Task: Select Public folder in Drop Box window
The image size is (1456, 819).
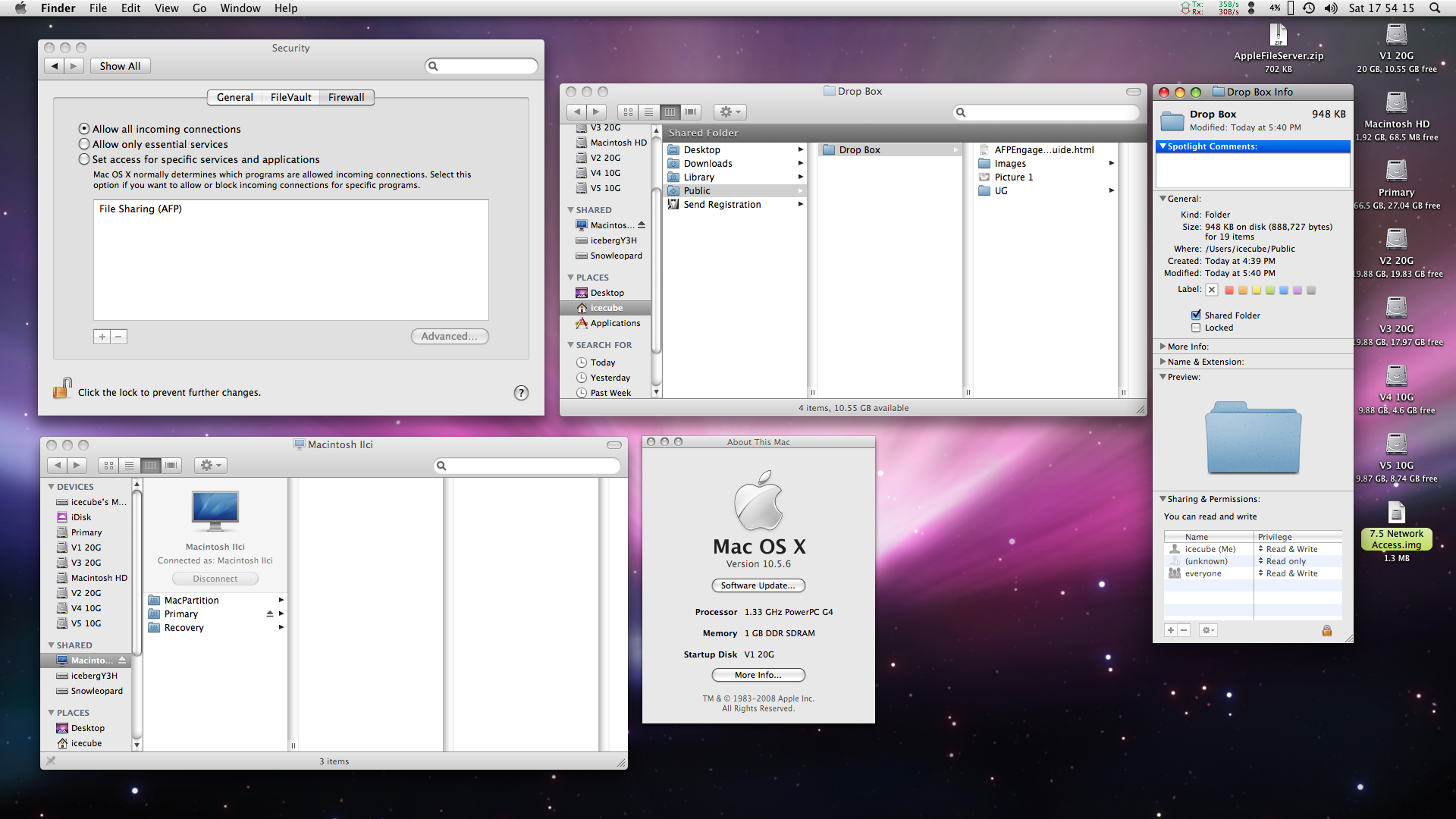Action: 736,191
